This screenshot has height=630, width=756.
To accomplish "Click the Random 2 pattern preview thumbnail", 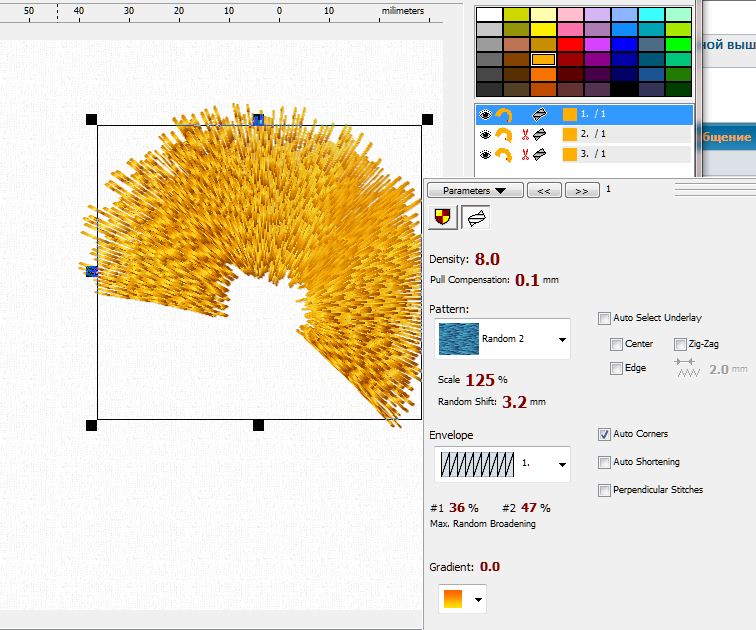I will click(x=459, y=339).
